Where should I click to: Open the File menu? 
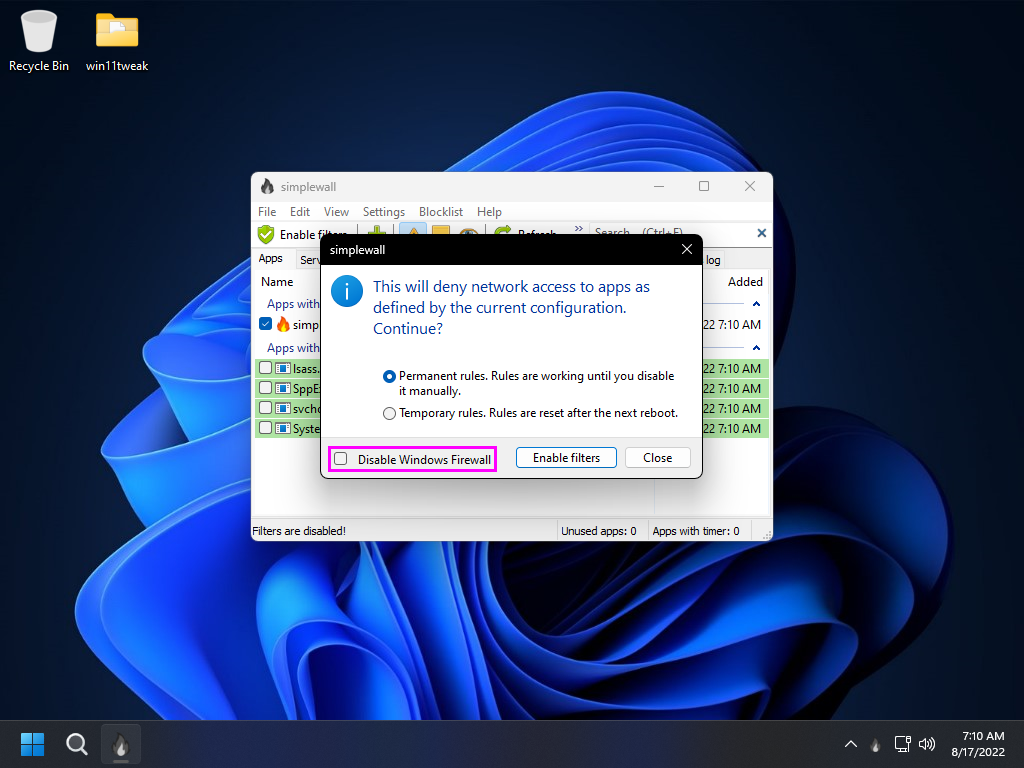coord(266,212)
